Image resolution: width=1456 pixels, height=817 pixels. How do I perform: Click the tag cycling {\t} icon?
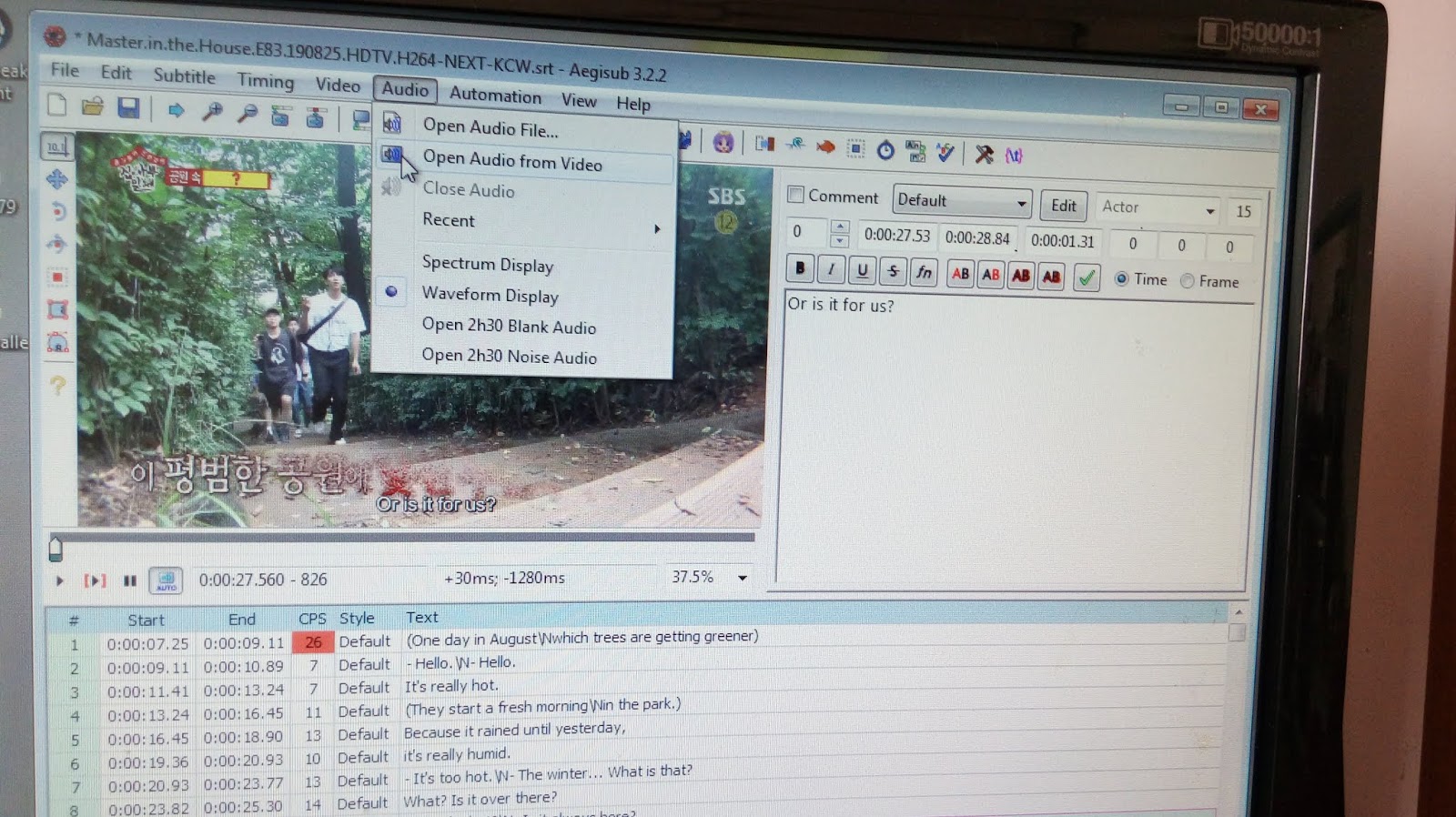point(1014,156)
